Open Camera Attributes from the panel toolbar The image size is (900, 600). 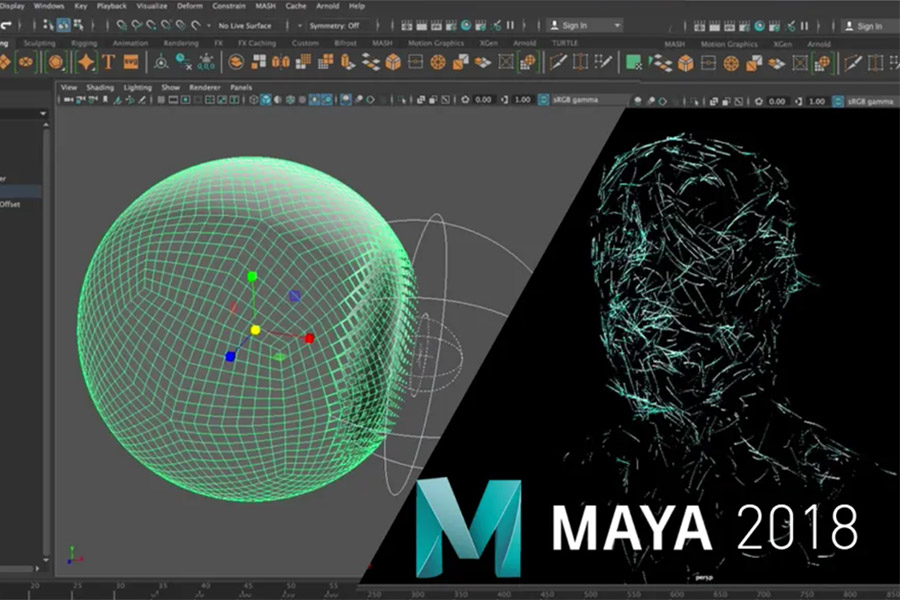93,100
